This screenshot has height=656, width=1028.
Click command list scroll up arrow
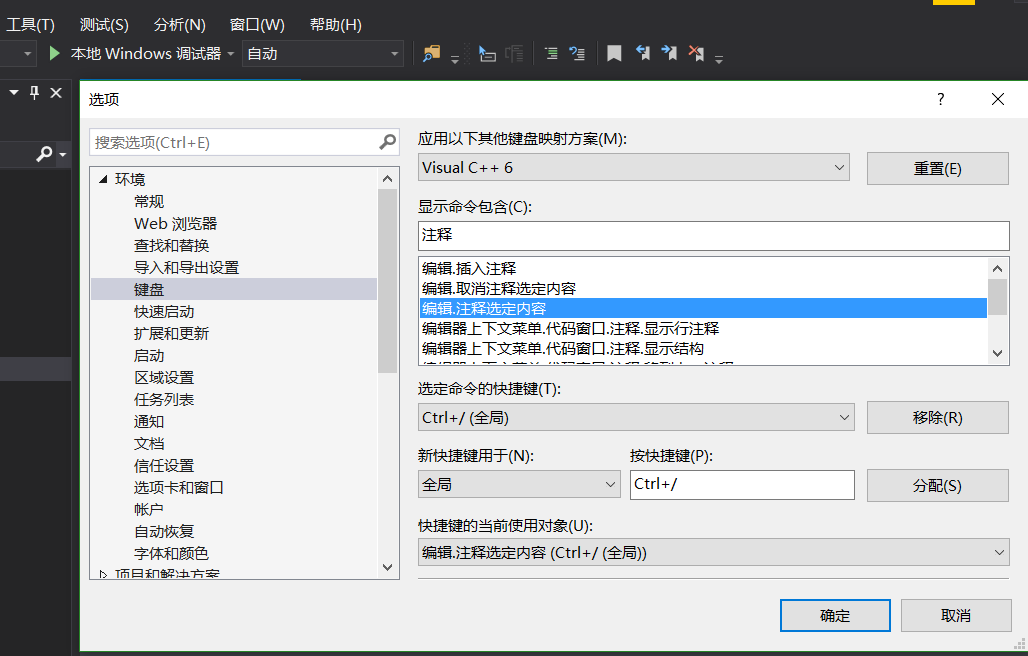coord(997,269)
